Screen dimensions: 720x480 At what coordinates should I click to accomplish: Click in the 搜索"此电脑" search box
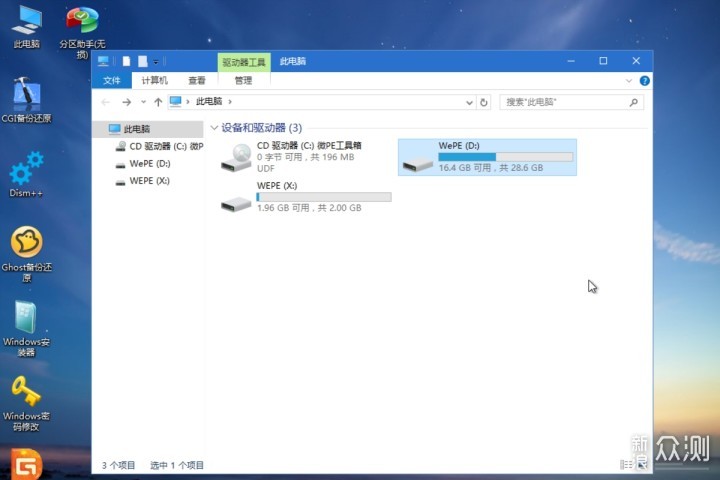pyautogui.click(x=571, y=102)
